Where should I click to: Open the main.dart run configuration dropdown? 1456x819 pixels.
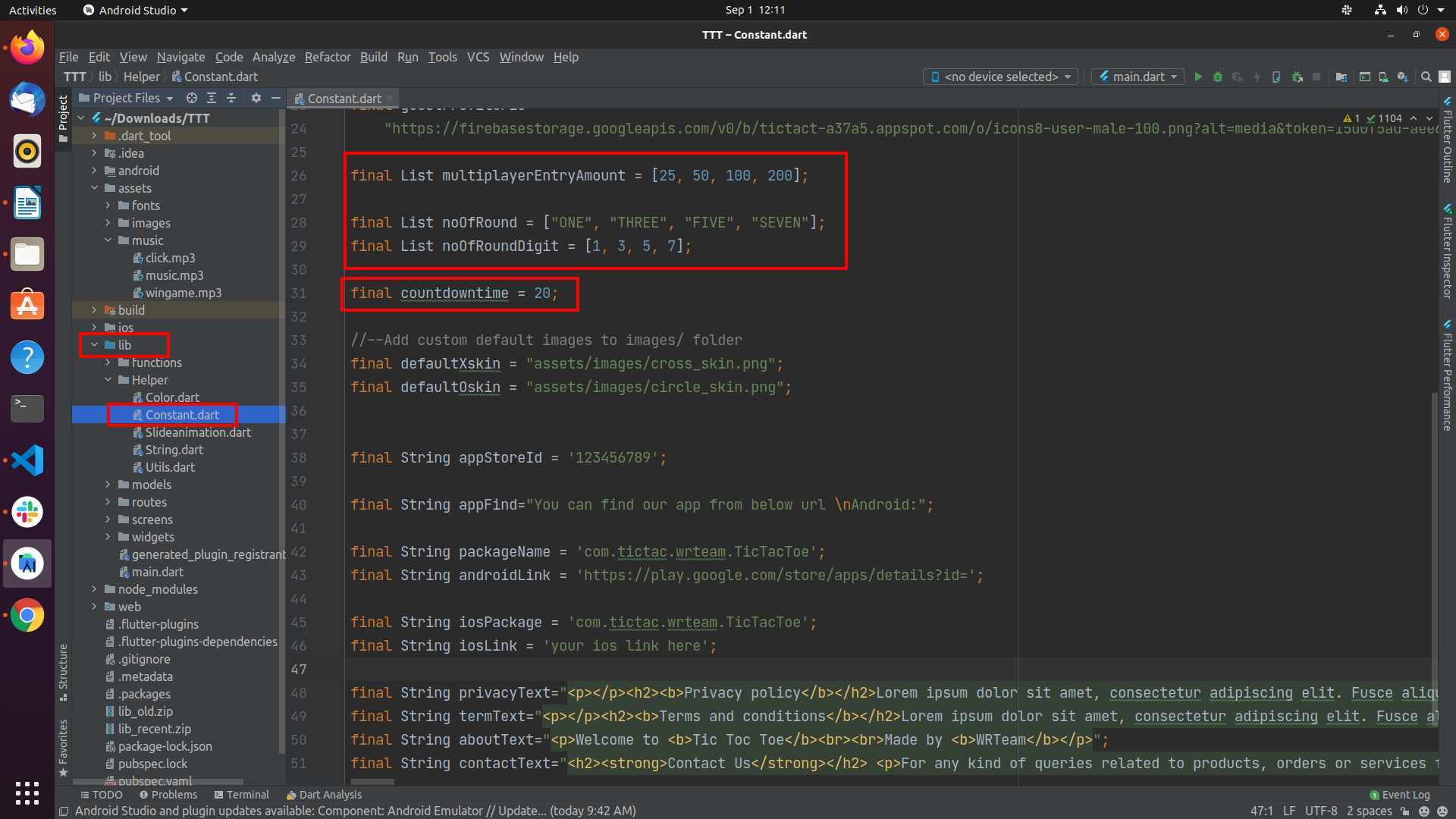pos(1137,77)
